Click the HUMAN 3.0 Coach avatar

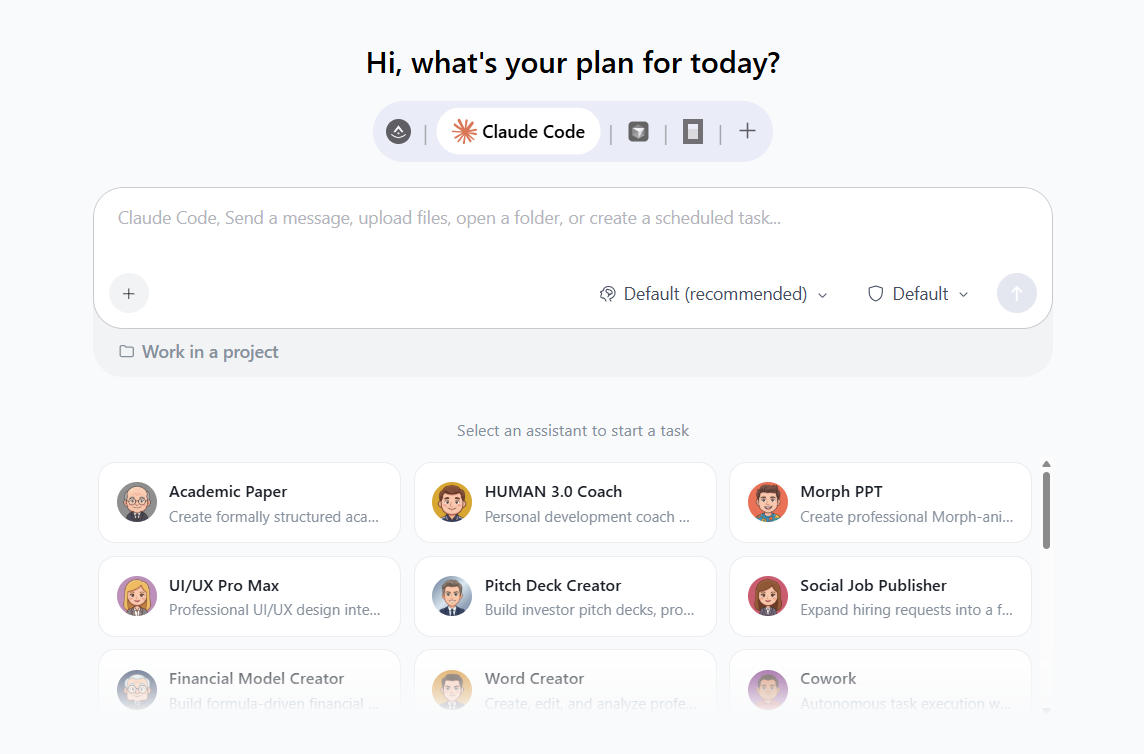pos(452,502)
